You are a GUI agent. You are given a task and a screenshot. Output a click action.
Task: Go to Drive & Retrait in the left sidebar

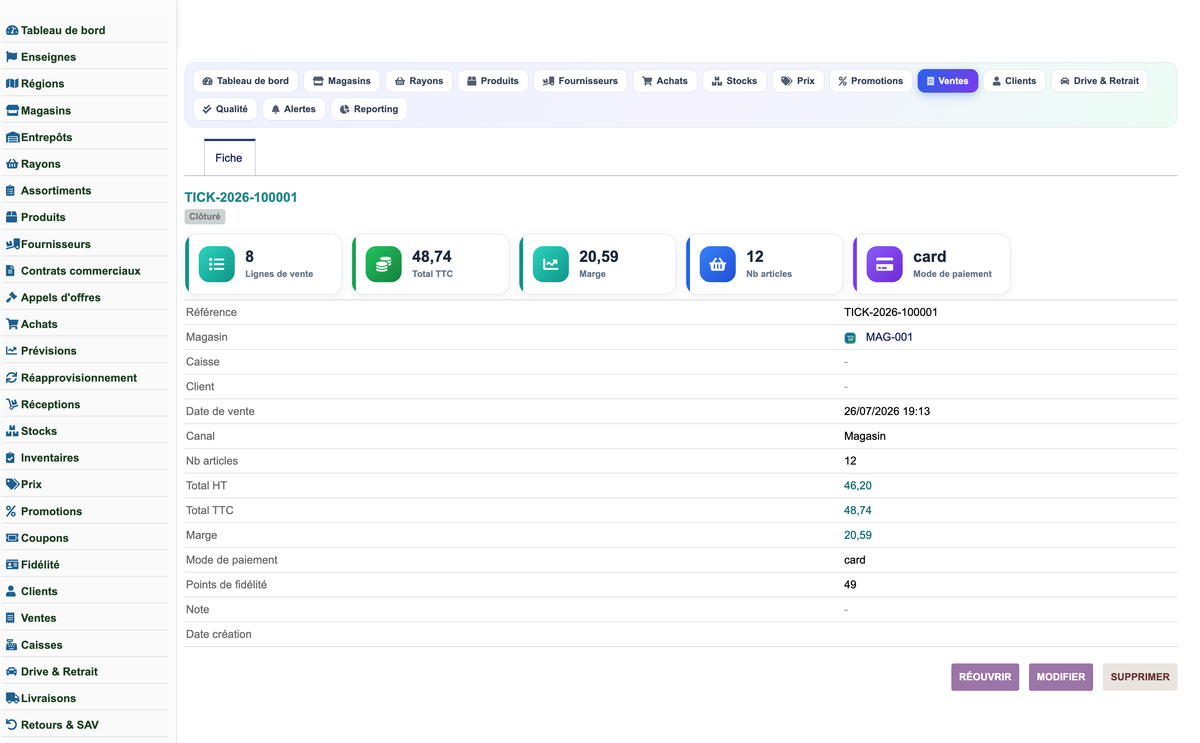click(x=59, y=672)
